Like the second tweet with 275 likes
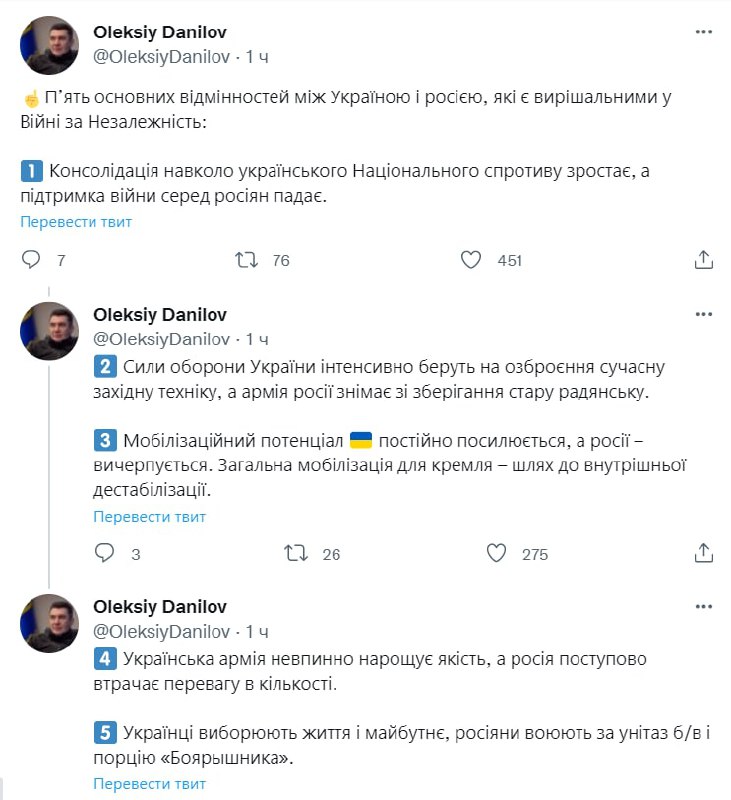731x800 pixels. (x=496, y=554)
